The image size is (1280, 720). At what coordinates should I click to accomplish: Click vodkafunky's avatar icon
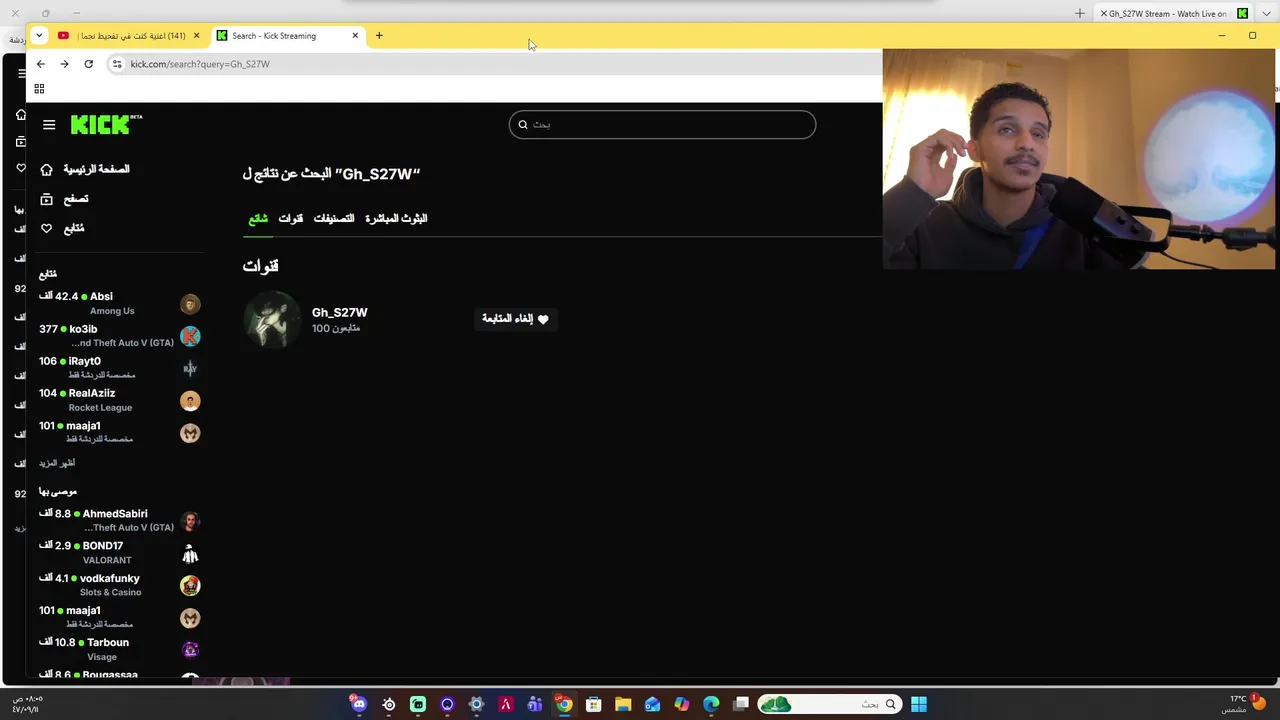[x=190, y=586]
